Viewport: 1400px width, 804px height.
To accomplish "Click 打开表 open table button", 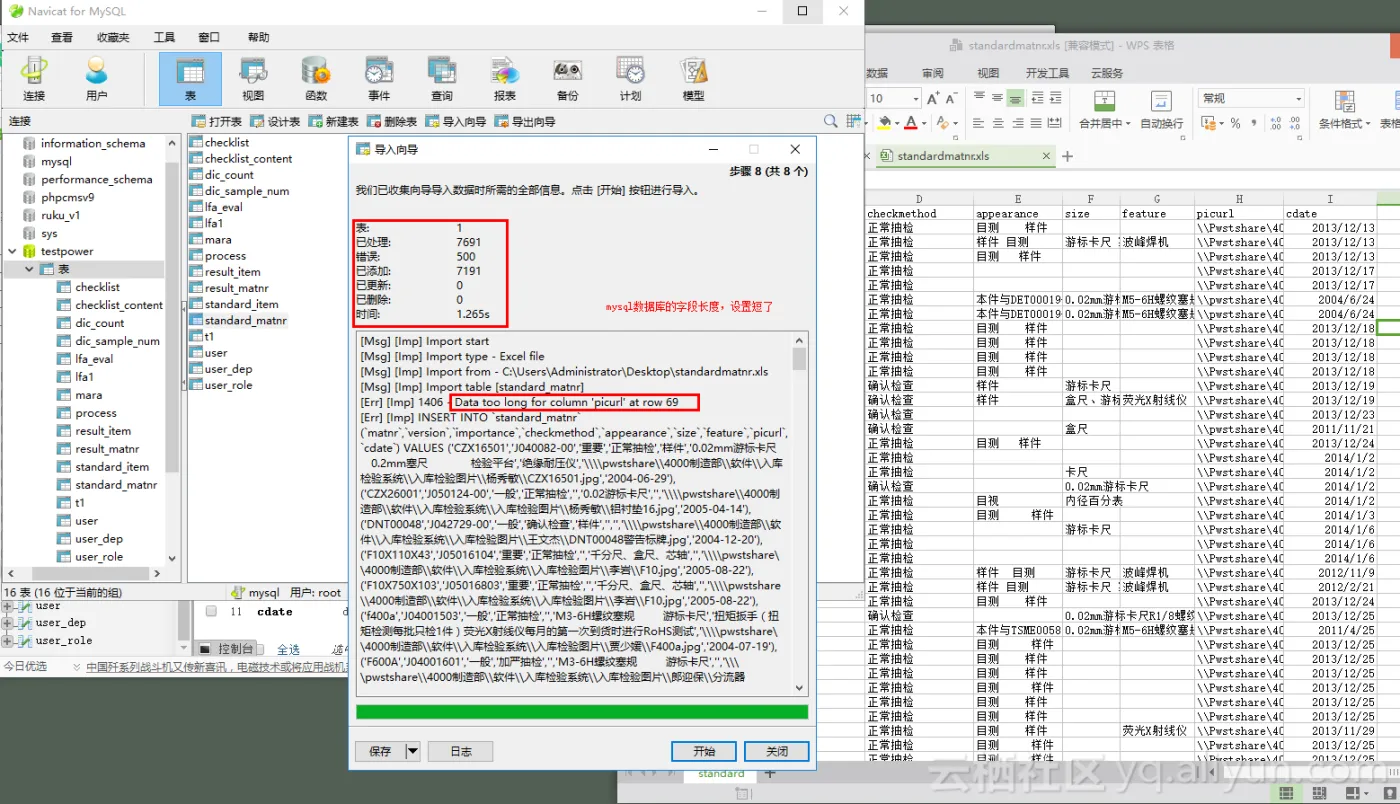I will coord(217,121).
